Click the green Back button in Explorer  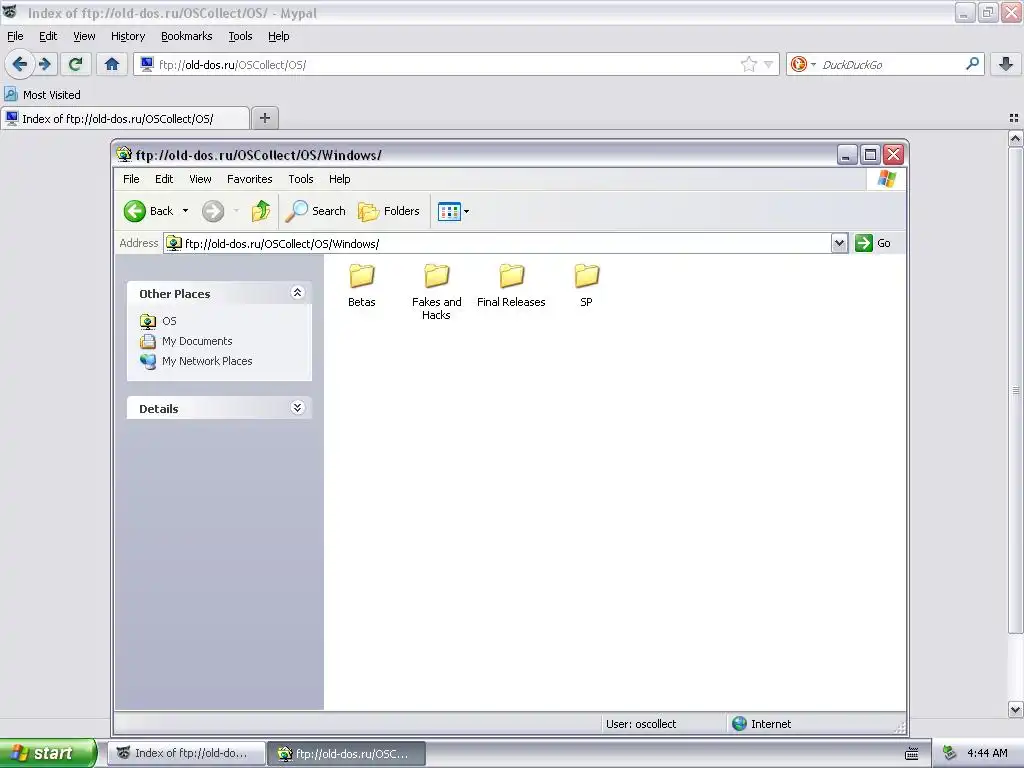149,211
